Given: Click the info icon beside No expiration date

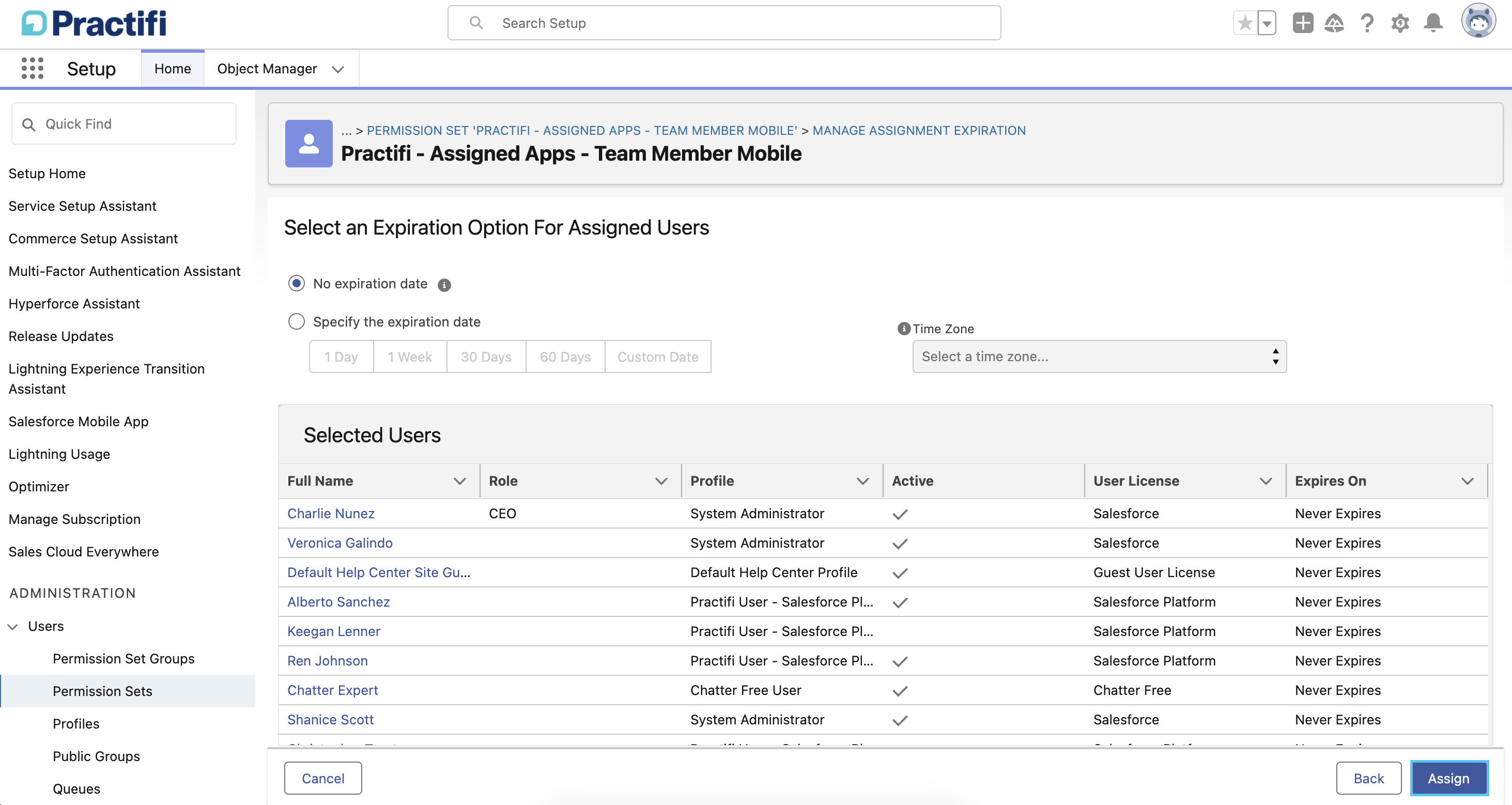Looking at the screenshot, I should pyautogui.click(x=444, y=285).
